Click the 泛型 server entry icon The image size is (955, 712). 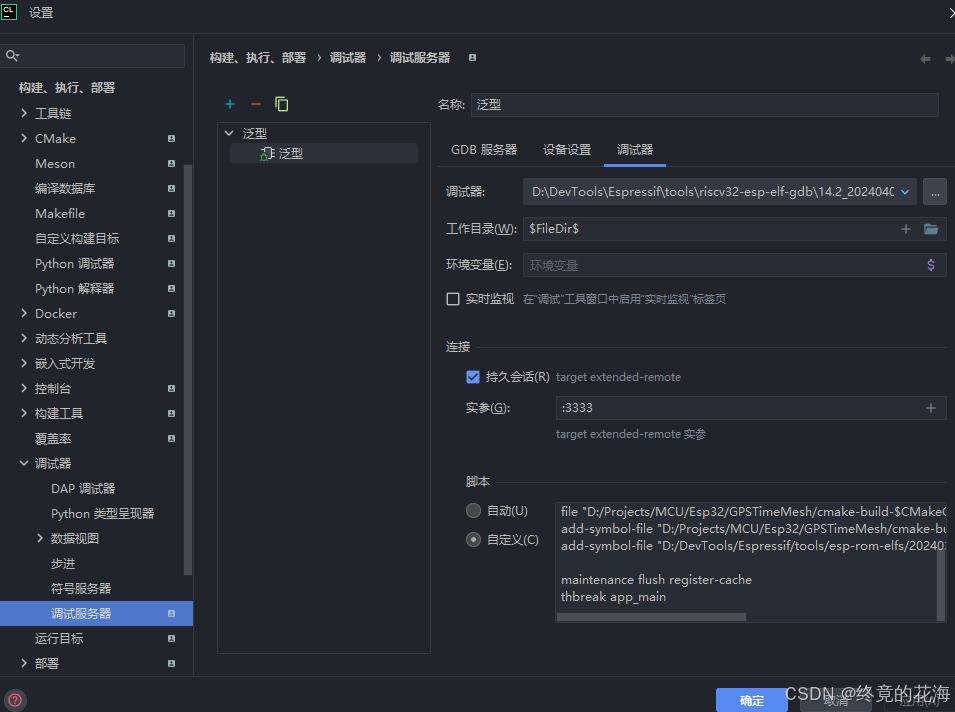tap(267, 153)
